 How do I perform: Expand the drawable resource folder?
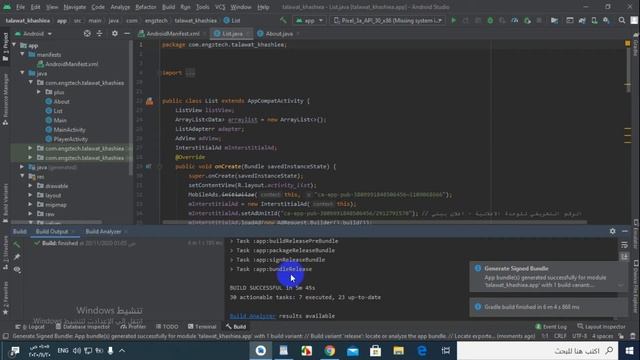click(x=31, y=186)
